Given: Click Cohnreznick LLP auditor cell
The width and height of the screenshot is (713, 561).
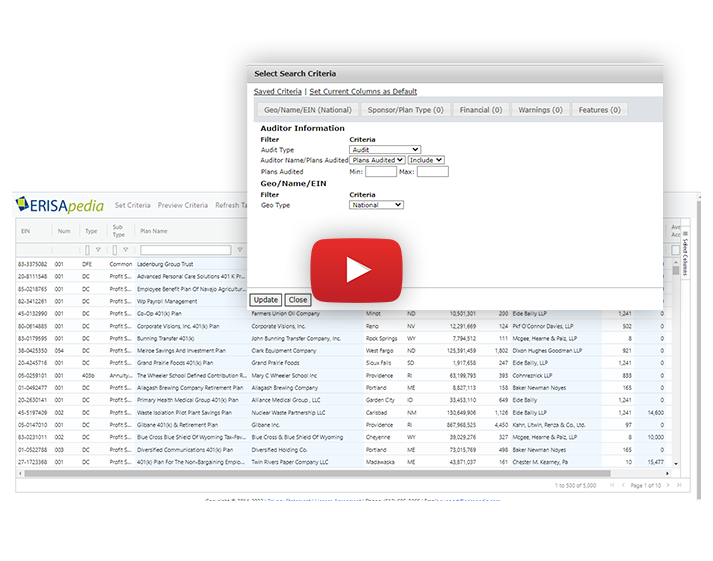Looking at the screenshot, I should point(532,376).
